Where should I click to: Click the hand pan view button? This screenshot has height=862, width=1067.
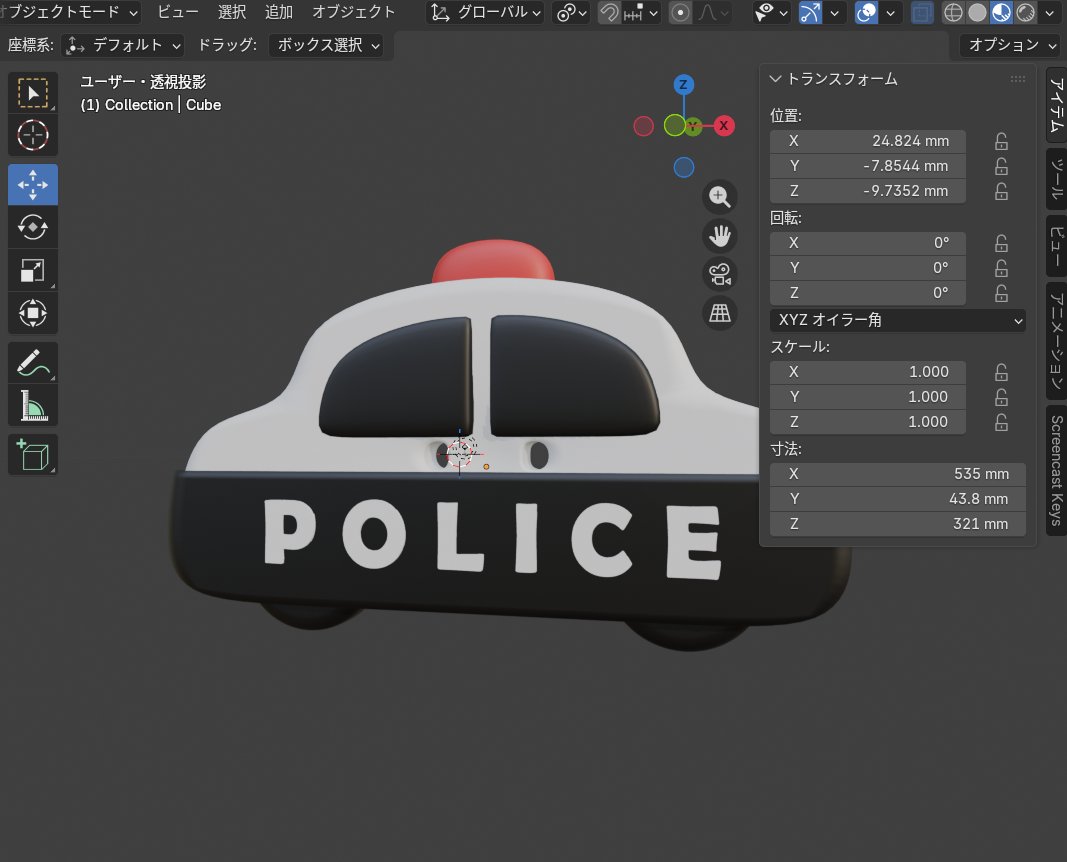[719, 236]
